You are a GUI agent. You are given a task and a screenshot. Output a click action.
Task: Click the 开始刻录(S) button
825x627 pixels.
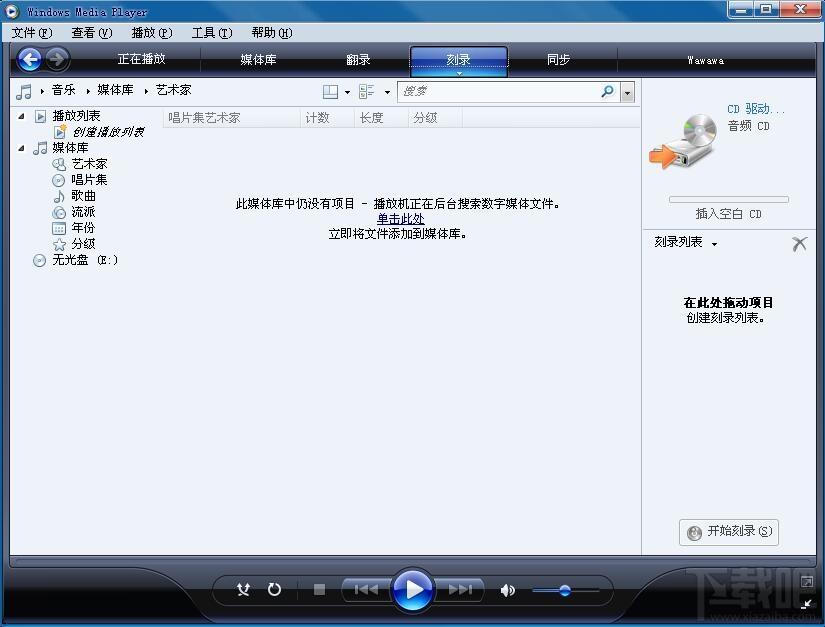click(729, 532)
